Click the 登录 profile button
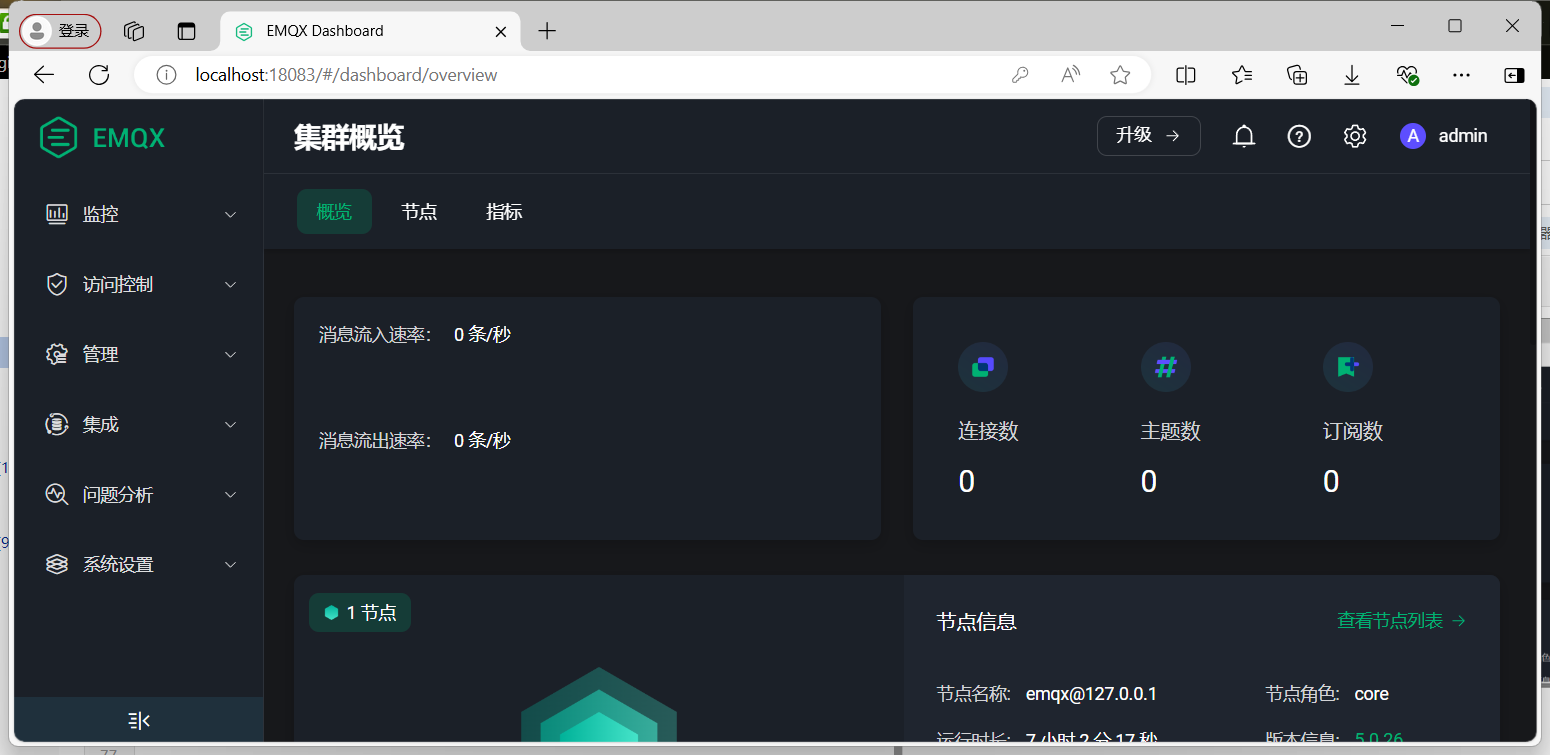 tap(60, 31)
